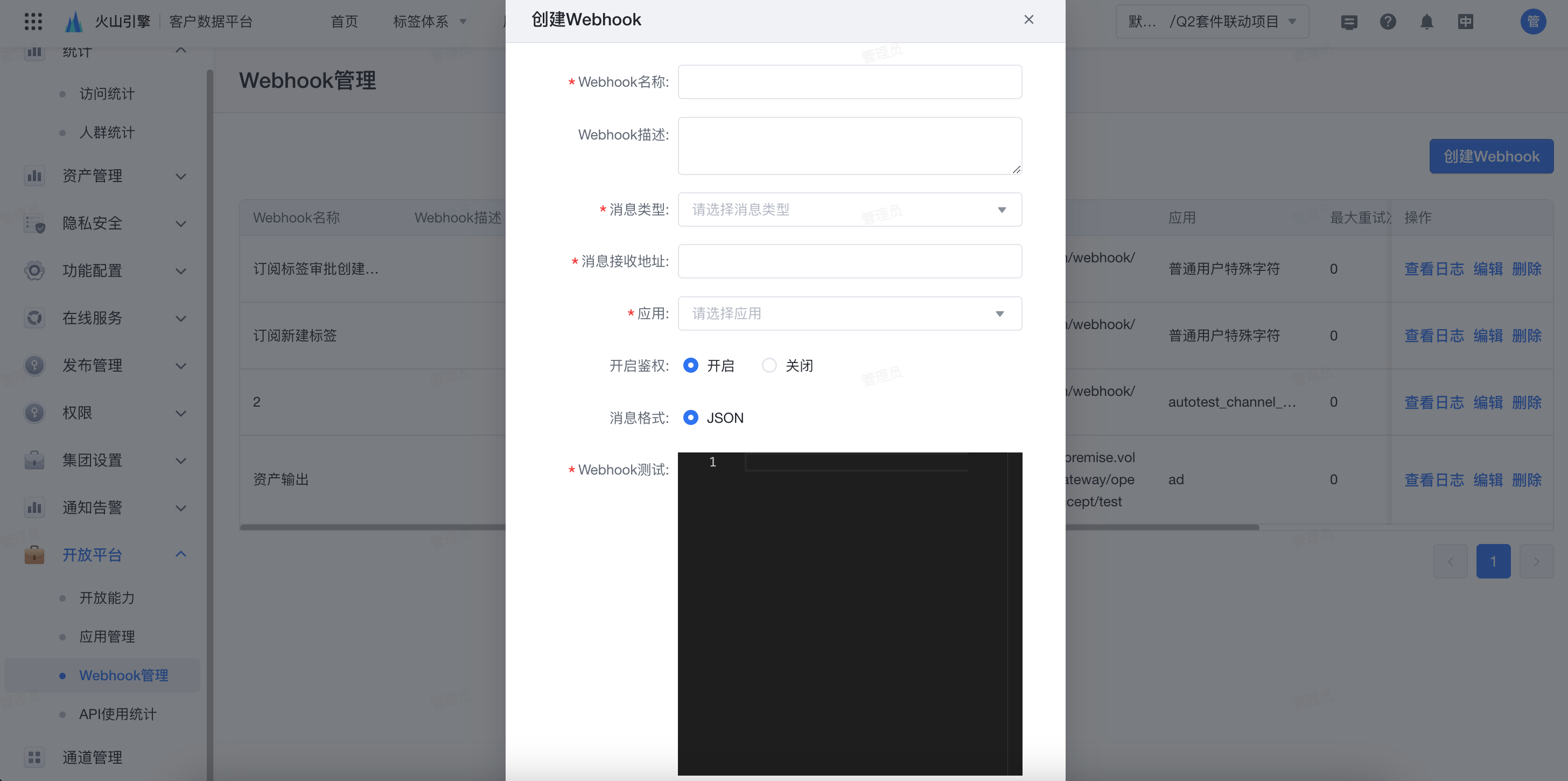Click the Asset Management sidebar icon
Screen dimensions: 1568x781
click(34, 176)
